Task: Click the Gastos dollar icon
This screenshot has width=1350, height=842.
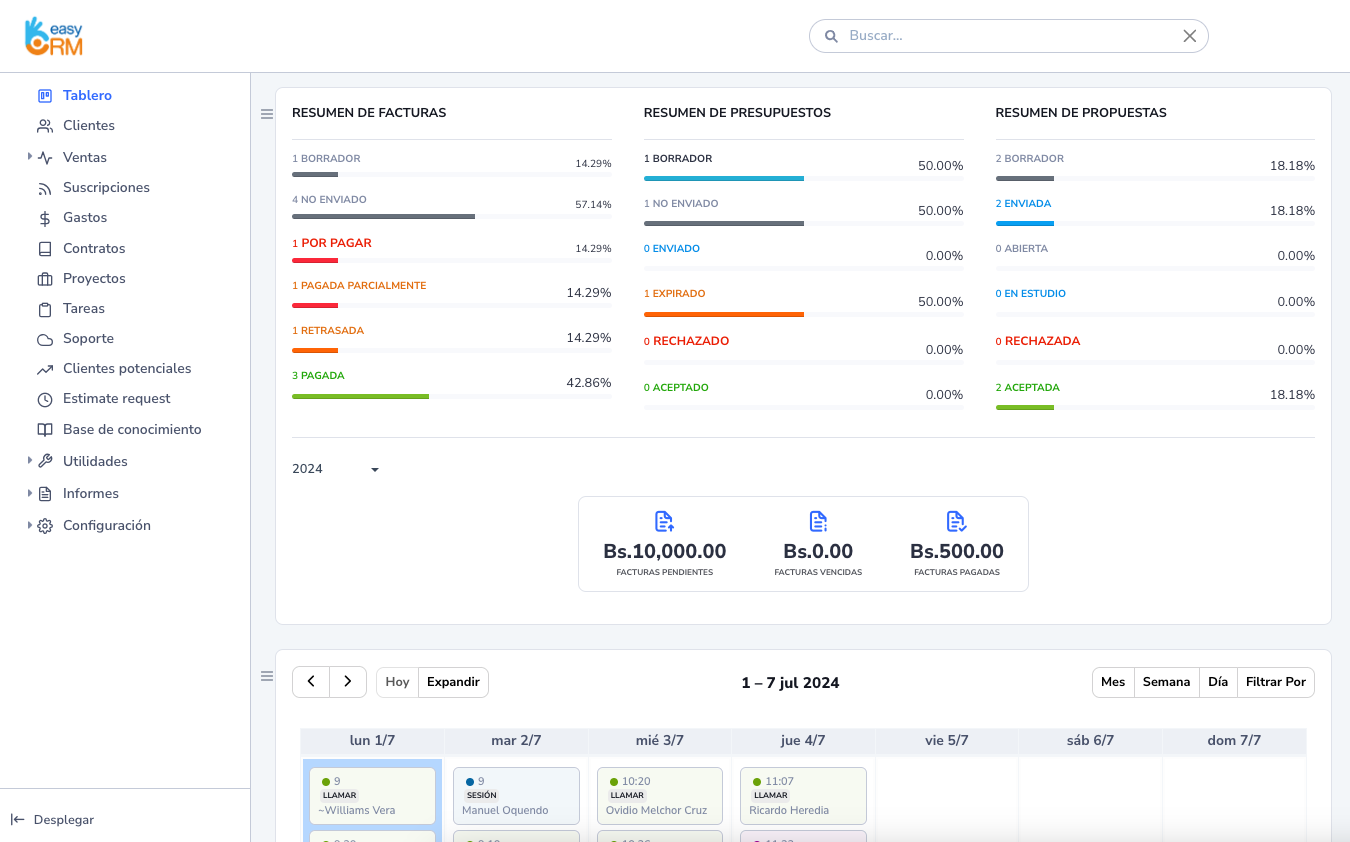Action: (x=45, y=218)
